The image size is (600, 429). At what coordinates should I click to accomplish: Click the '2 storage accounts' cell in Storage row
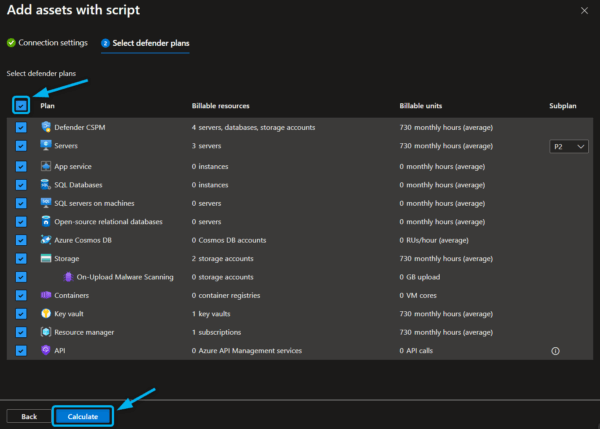[222, 259]
